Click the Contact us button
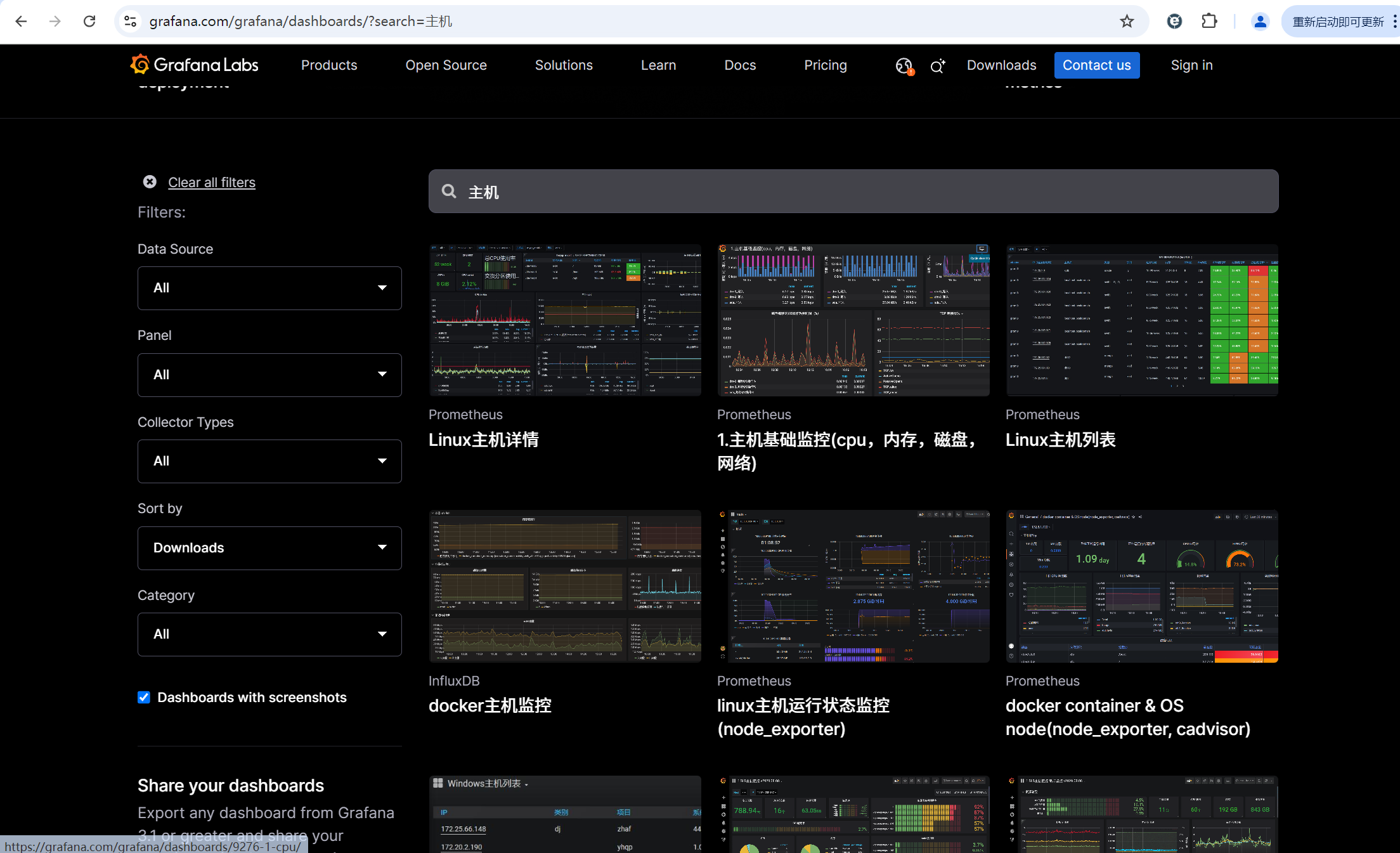Image resolution: width=1400 pixels, height=853 pixels. [1096, 65]
